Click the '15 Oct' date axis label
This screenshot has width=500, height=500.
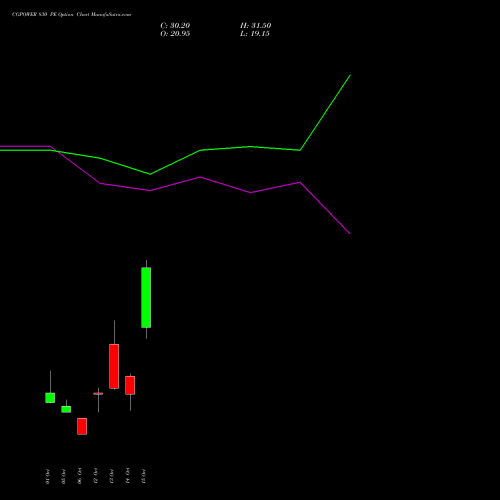point(143,476)
